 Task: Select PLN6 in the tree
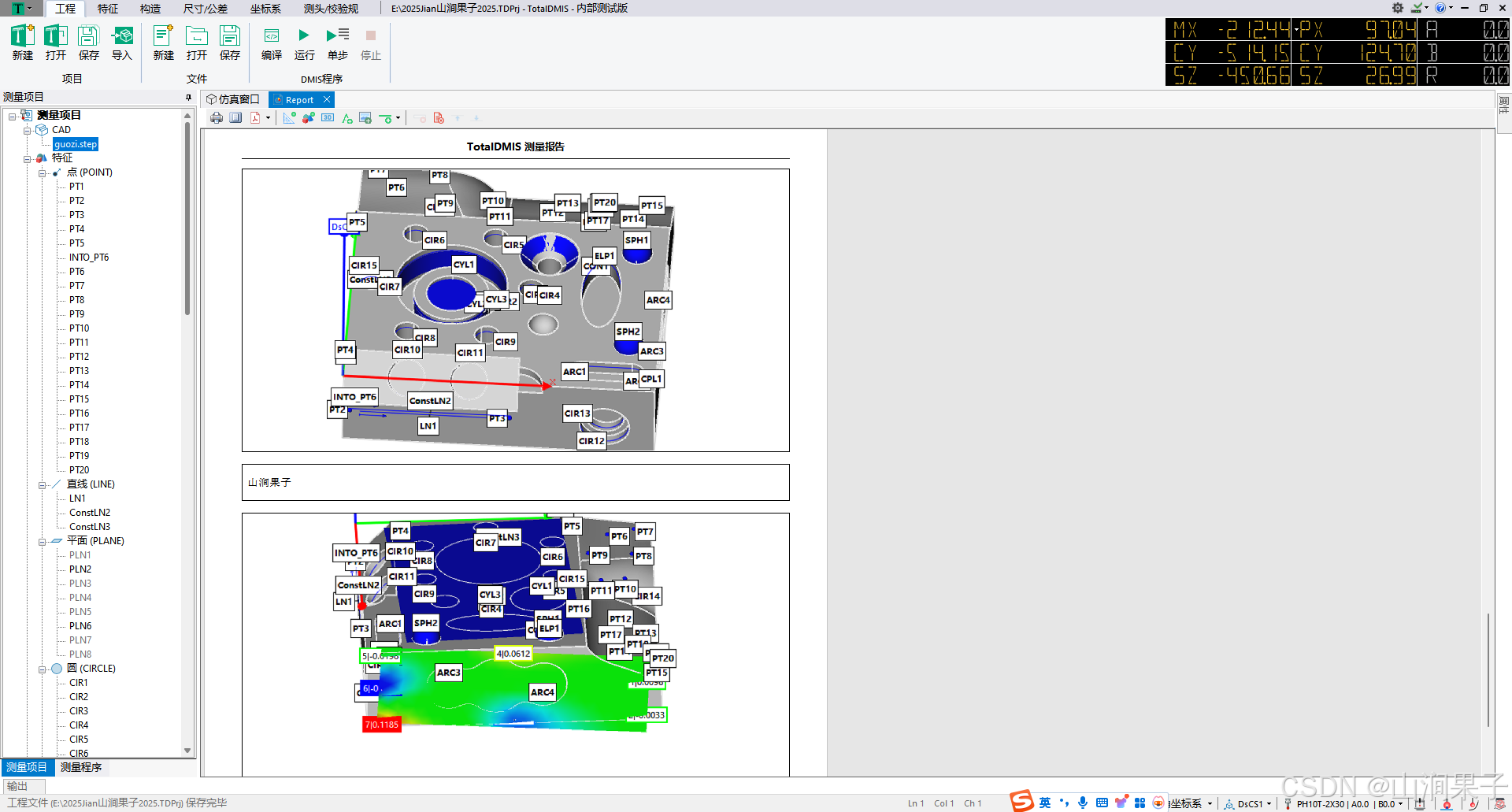point(80,626)
